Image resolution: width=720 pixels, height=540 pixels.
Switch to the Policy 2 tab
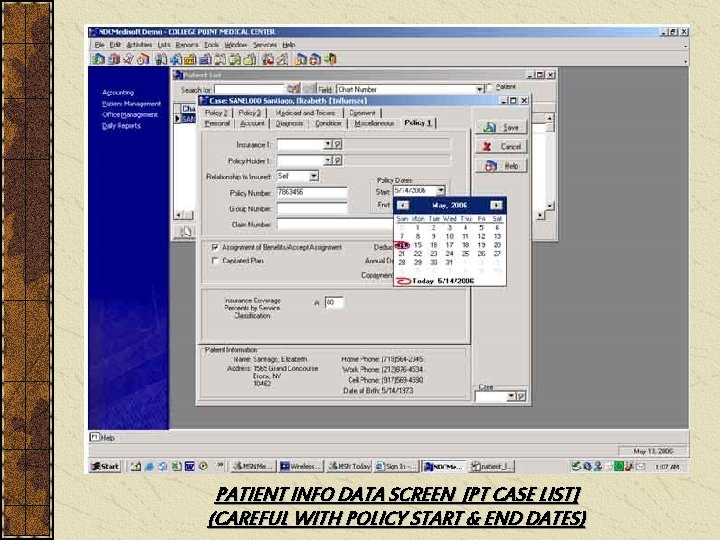(216, 112)
